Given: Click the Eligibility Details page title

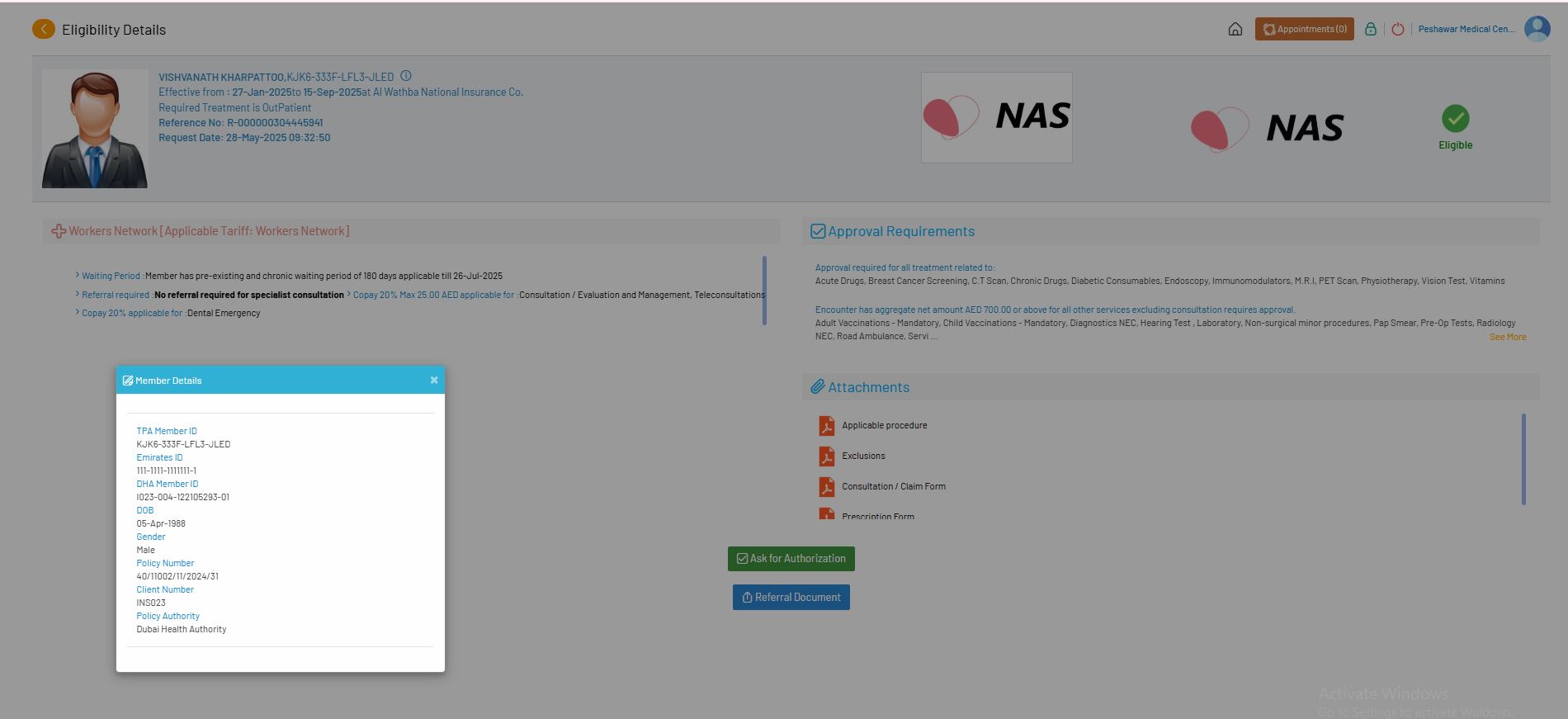Looking at the screenshot, I should click(x=114, y=30).
